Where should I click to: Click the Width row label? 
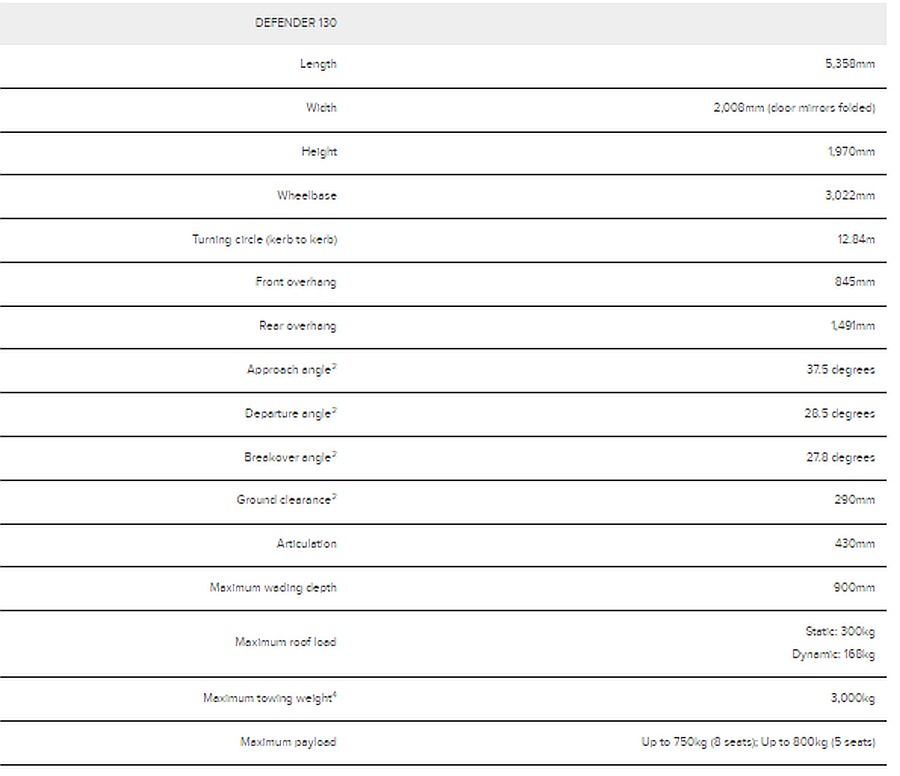321,108
